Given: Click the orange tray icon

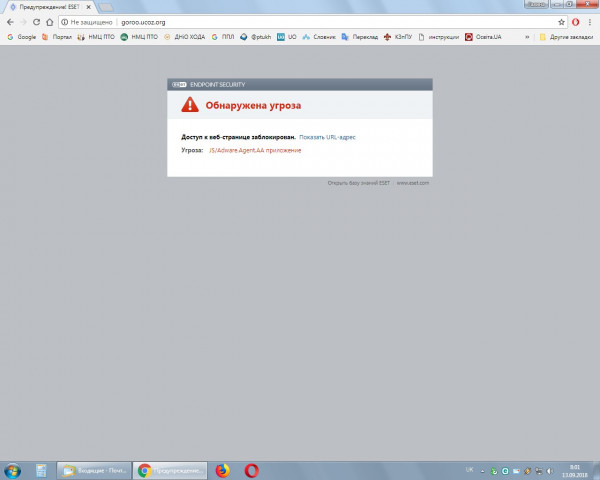Looking at the screenshot, I should click(527, 471).
